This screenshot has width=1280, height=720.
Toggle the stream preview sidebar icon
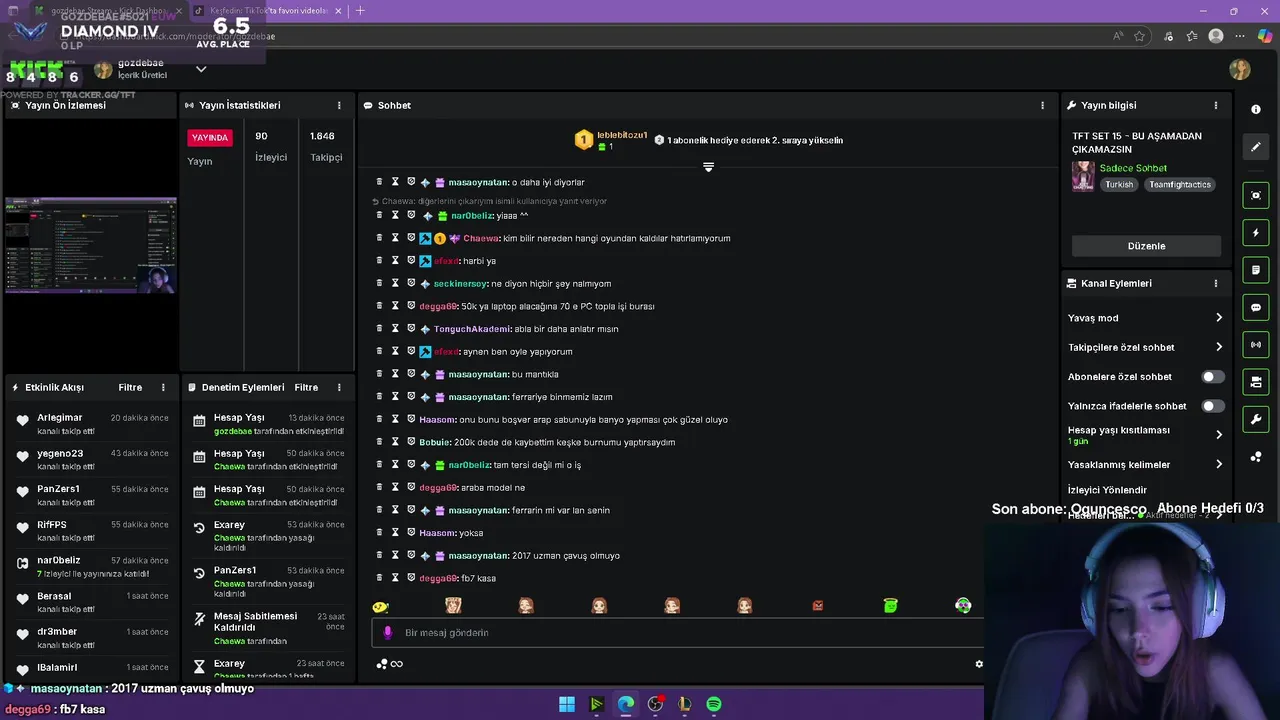(x=1256, y=195)
